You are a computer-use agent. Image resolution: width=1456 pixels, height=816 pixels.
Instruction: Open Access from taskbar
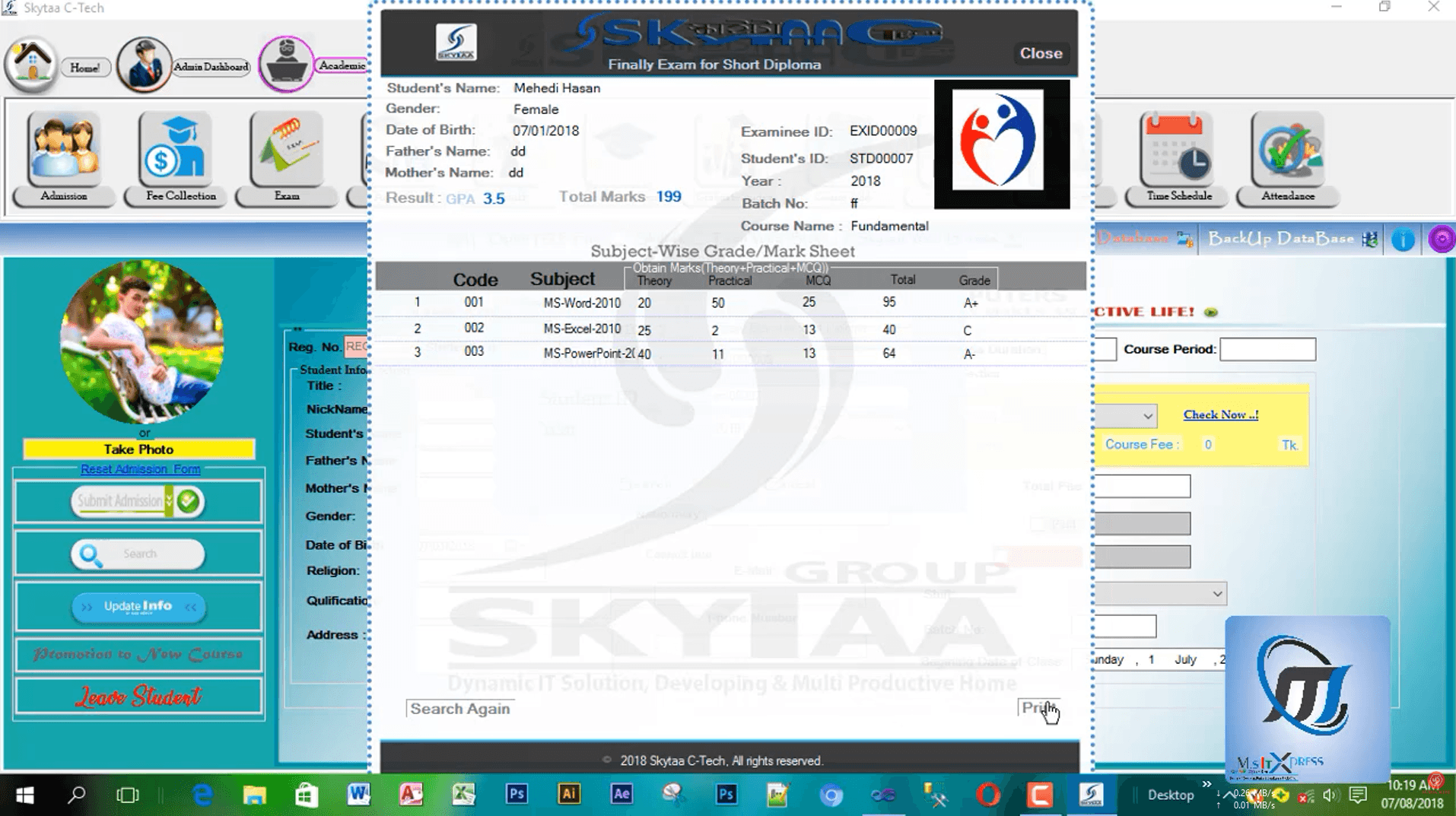tap(411, 795)
